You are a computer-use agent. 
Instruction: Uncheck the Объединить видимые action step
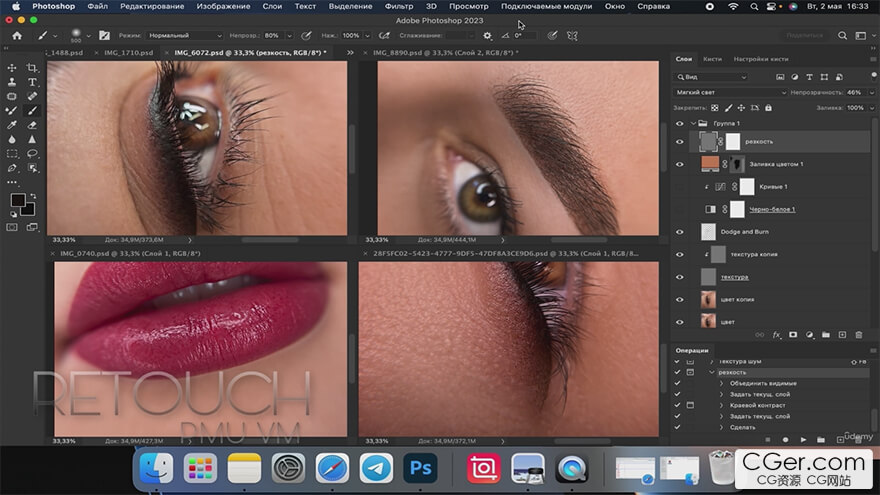click(677, 383)
